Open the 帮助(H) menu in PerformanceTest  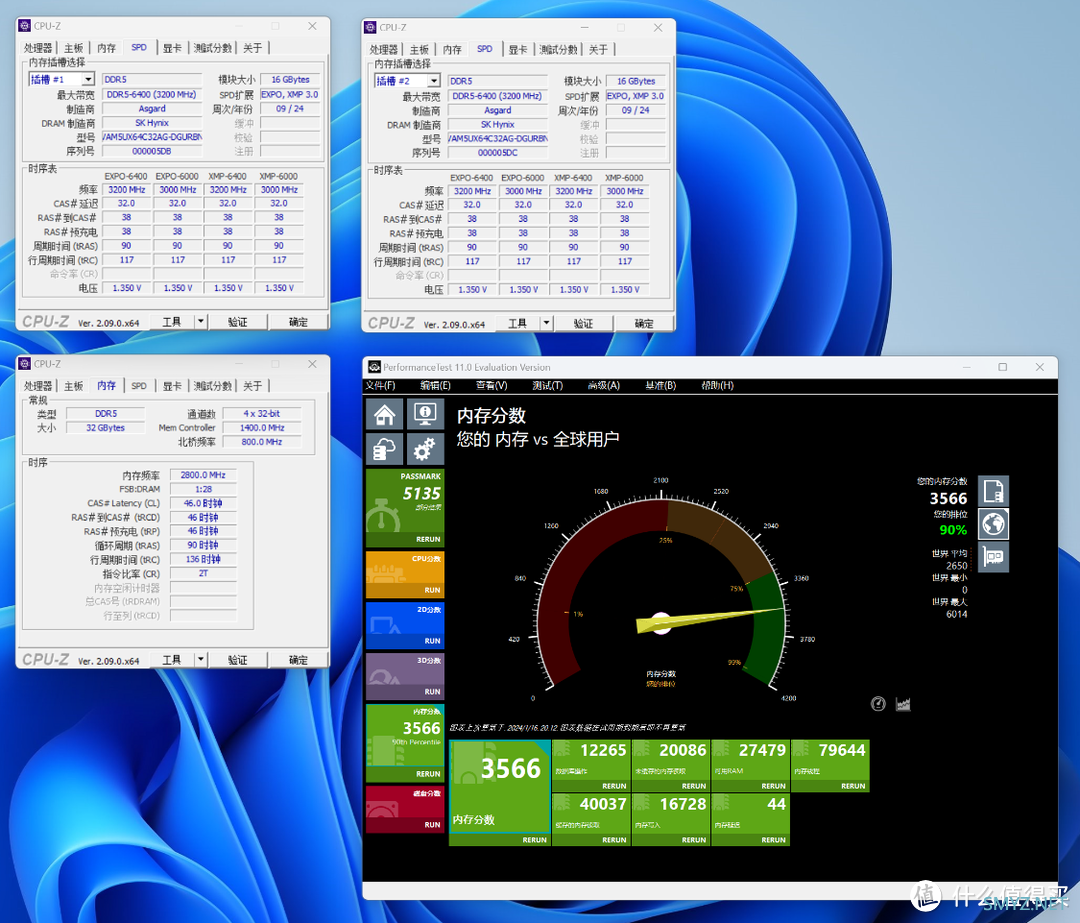coord(717,385)
